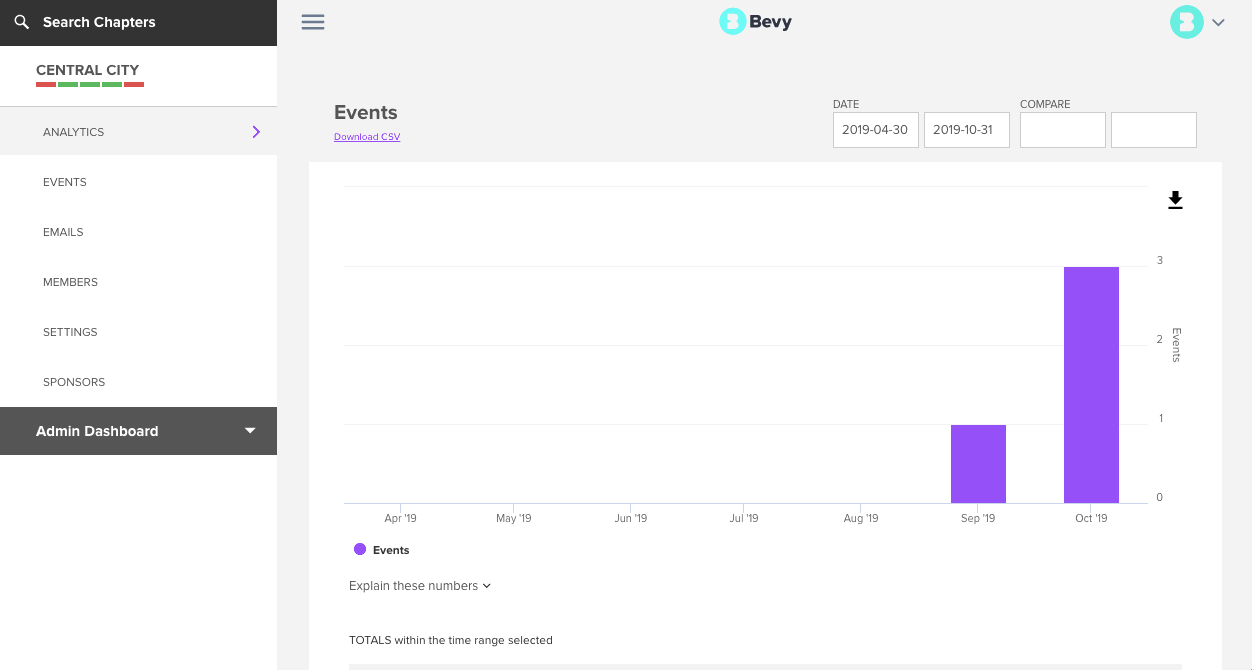Click the COMPARE label
This screenshot has width=1252, height=670.
(x=1045, y=104)
